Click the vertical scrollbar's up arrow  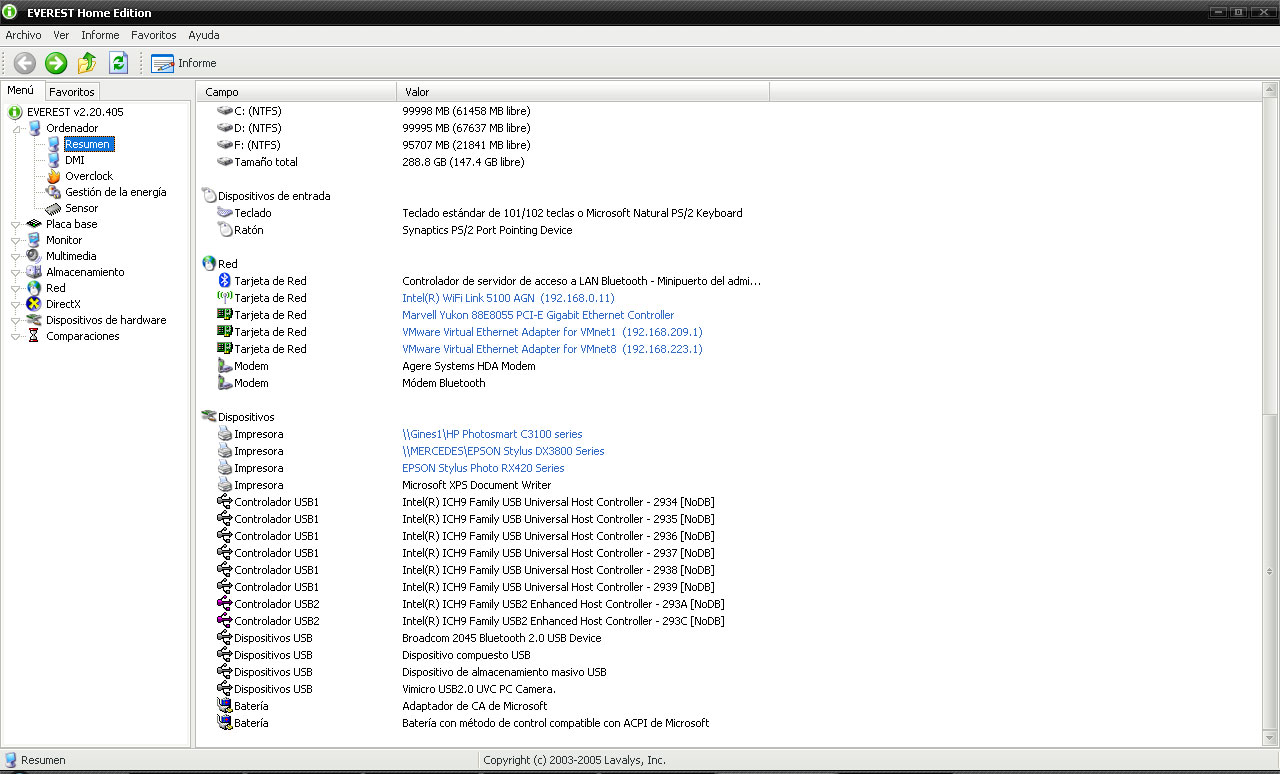tap(1270, 92)
